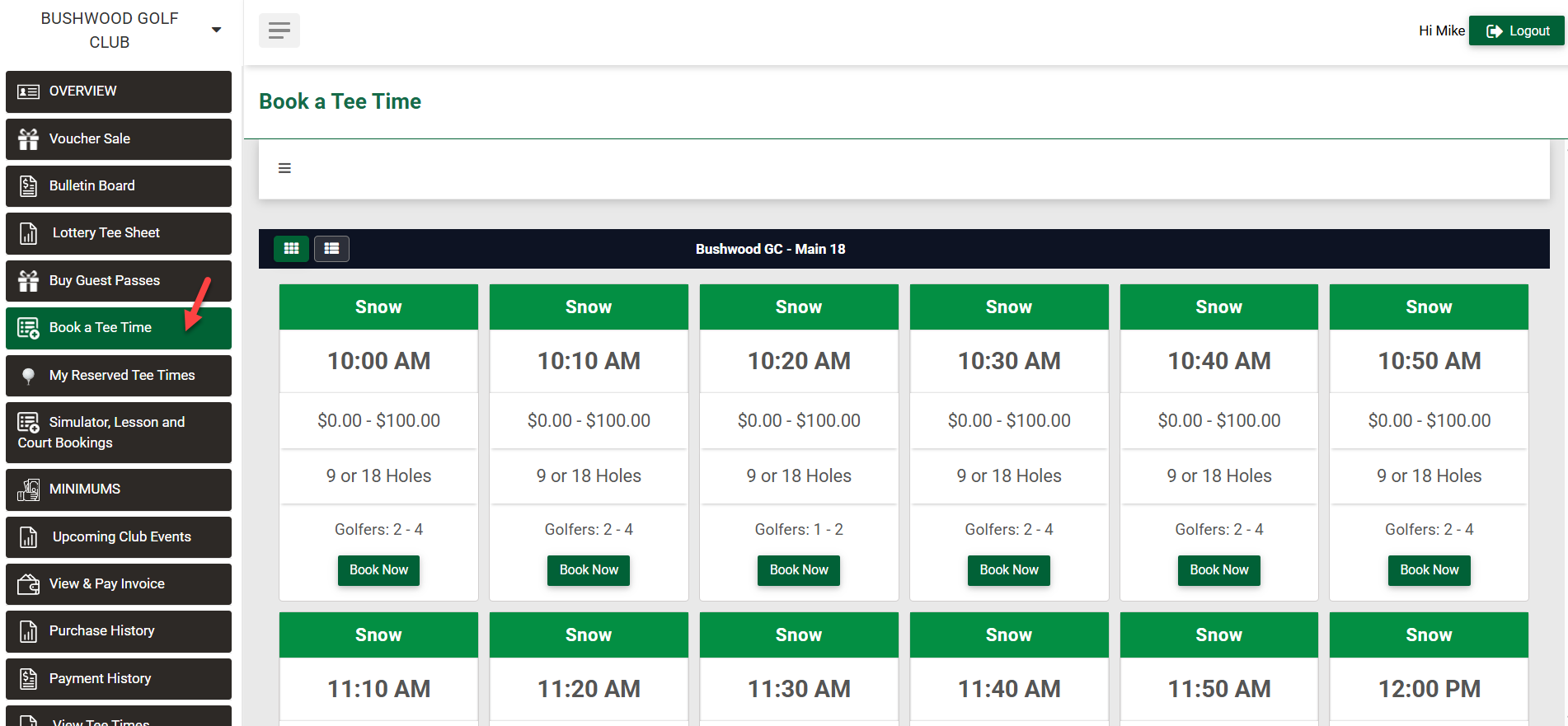Image resolution: width=1568 pixels, height=726 pixels.
Task: Click the Payment History receipt icon
Action: 29,679
